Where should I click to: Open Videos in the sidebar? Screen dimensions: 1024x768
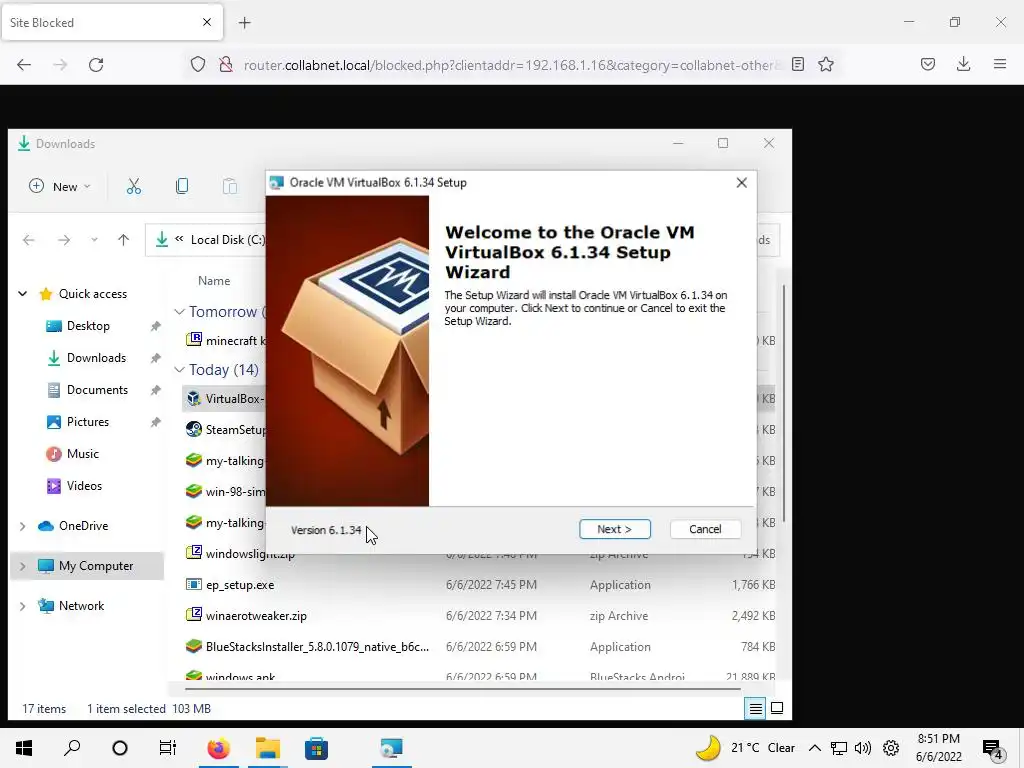pyautogui.click(x=84, y=486)
